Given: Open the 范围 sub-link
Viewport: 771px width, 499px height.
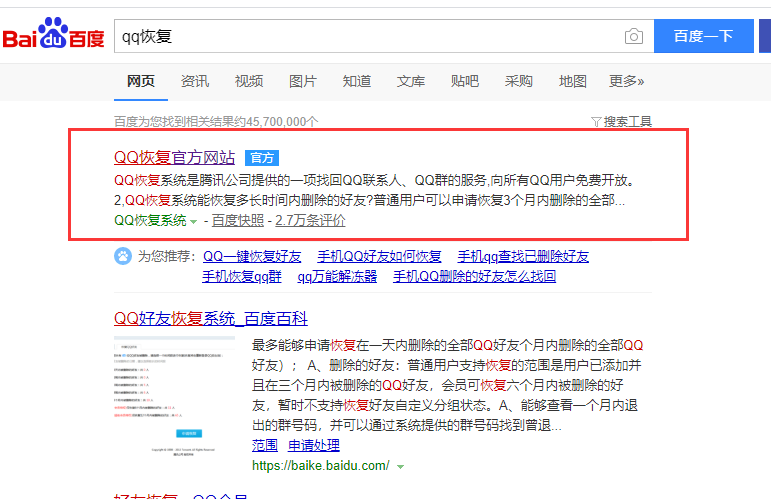Looking at the screenshot, I should (x=265, y=445).
